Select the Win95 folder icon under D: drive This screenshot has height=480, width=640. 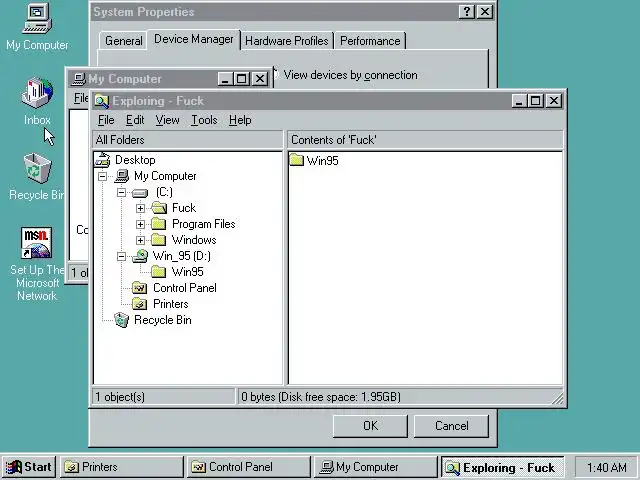[158, 272]
